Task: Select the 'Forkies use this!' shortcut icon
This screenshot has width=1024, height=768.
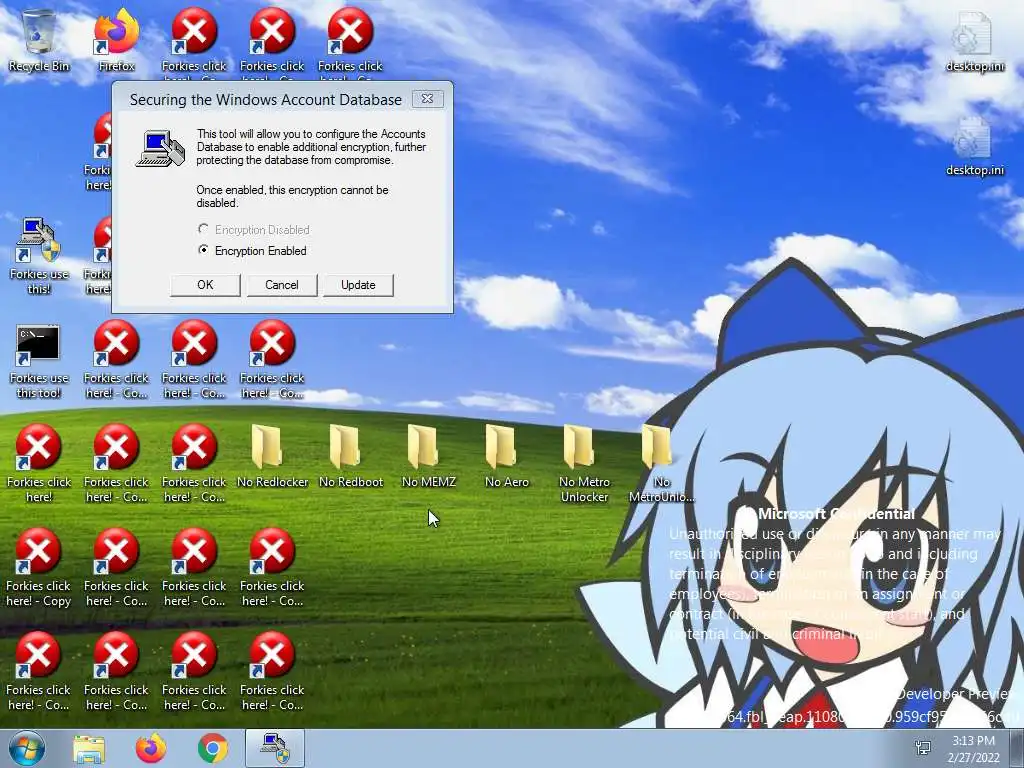Action: (39, 255)
